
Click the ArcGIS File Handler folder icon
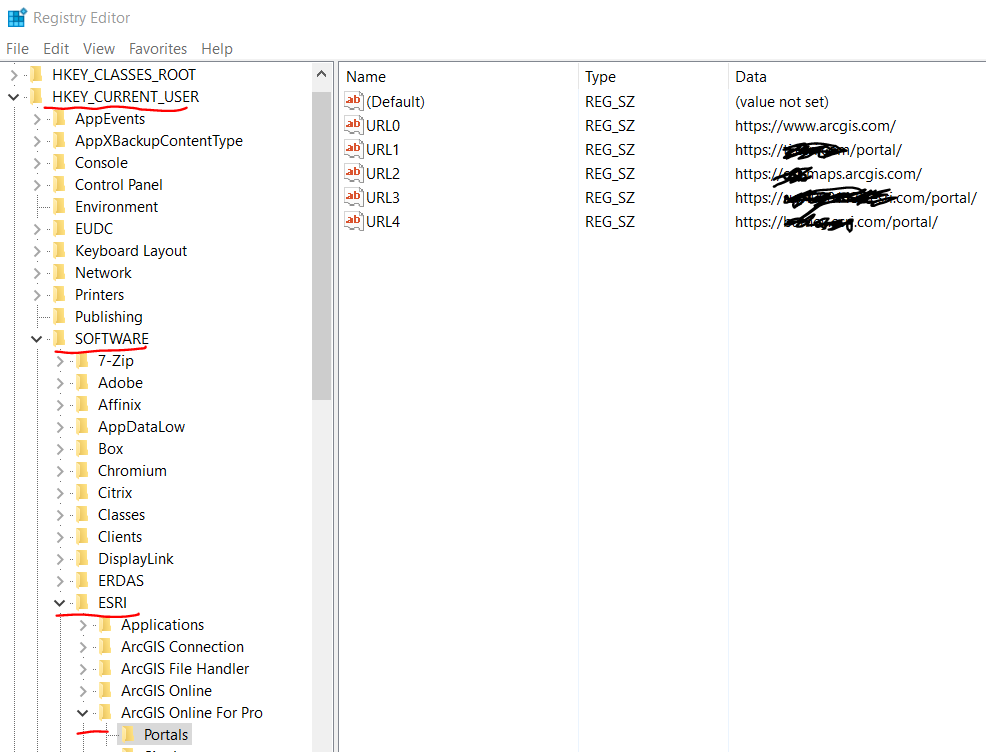pyautogui.click(x=106, y=669)
